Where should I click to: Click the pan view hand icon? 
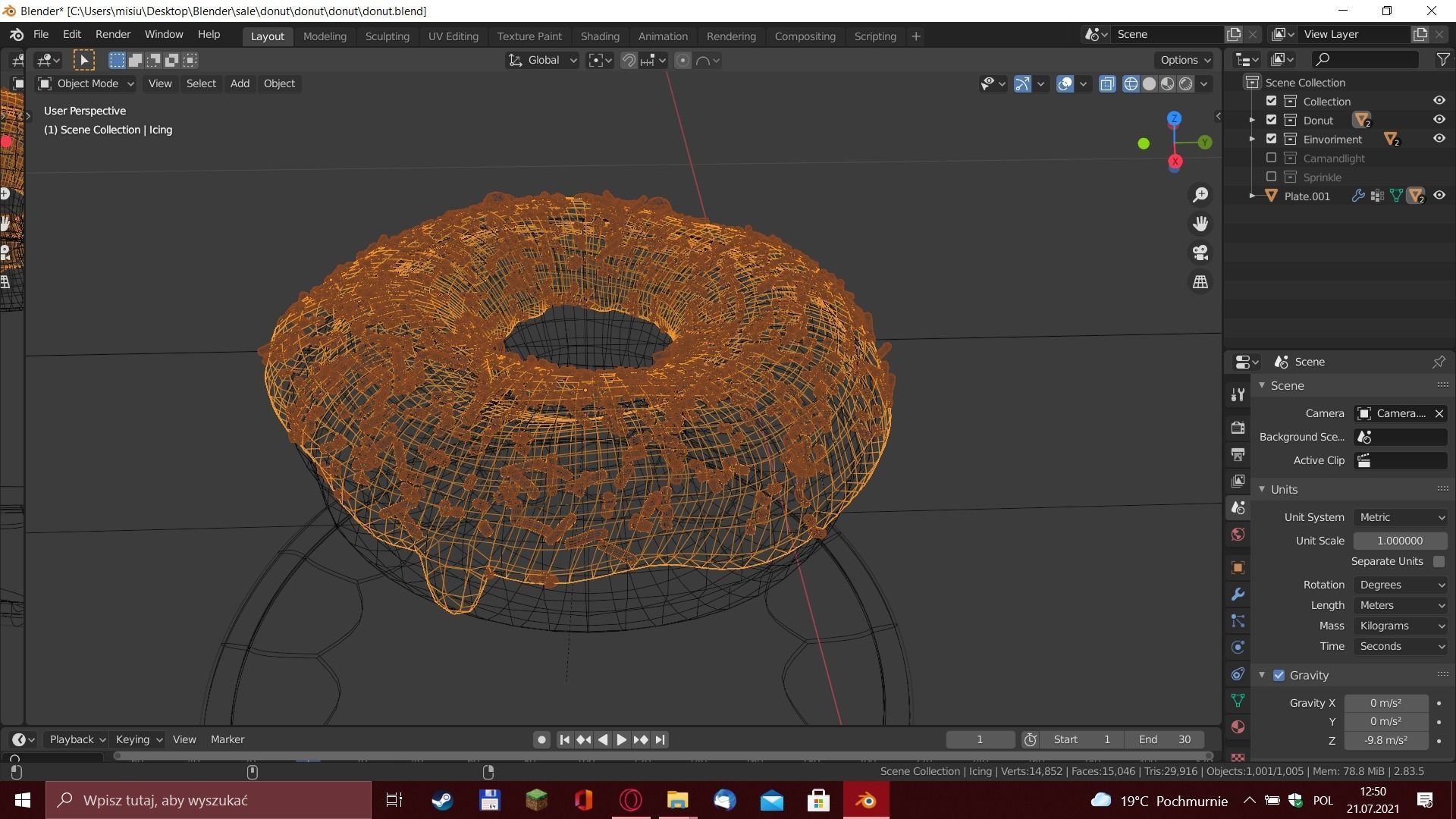1200,224
